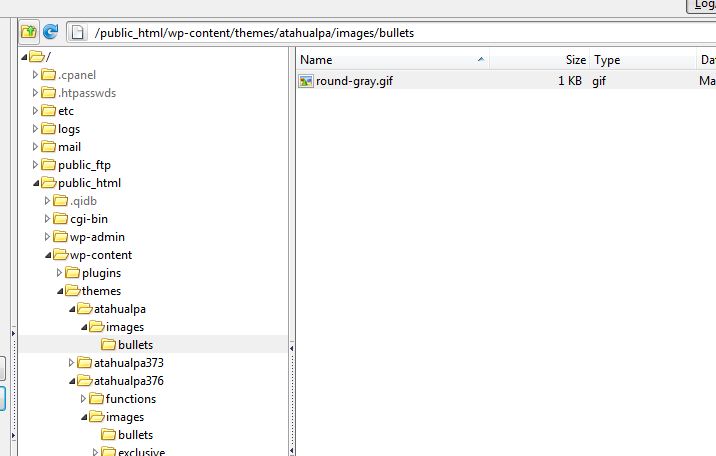Expand the functions folder
The height and width of the screenshot is (456, 716).
click(x=83, y=398)
